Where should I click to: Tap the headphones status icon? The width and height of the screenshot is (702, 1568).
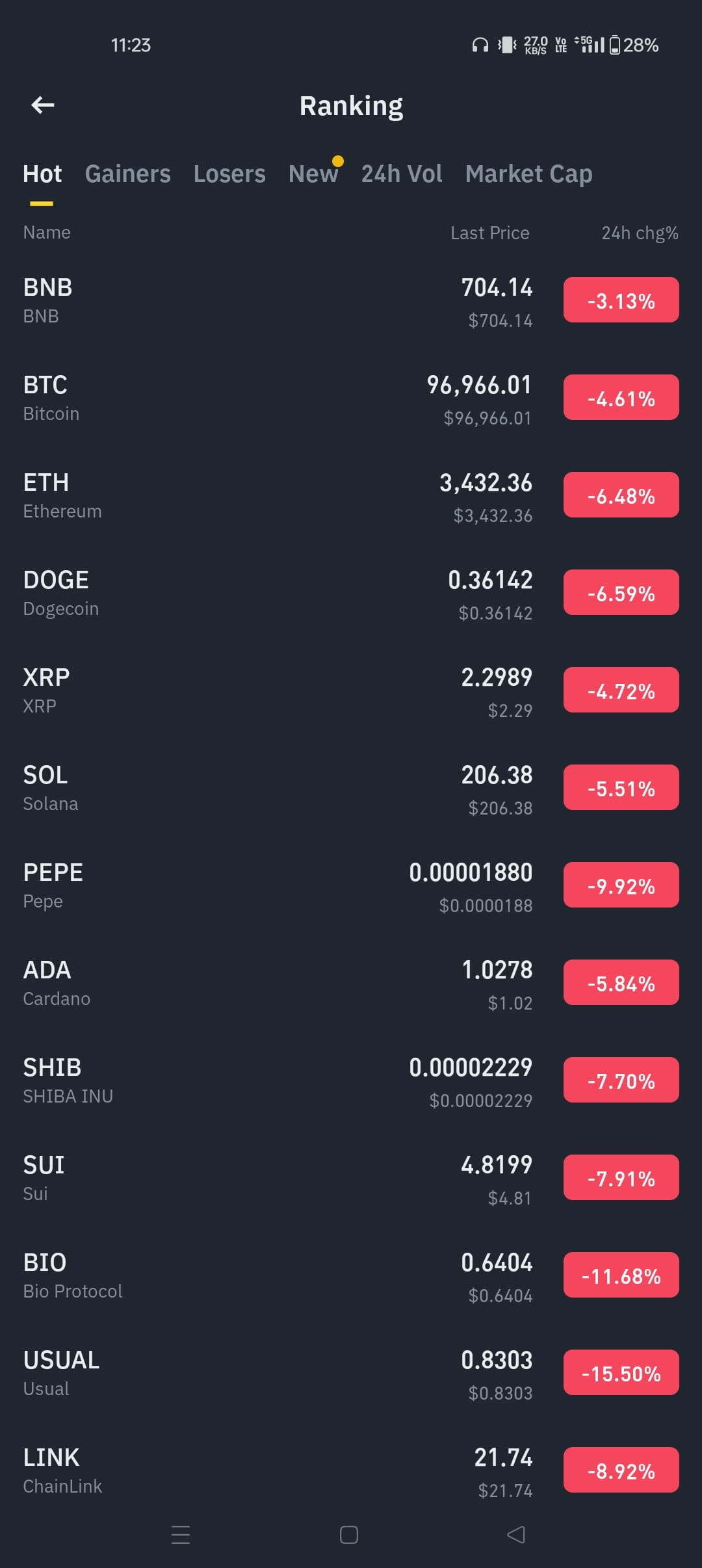[x=480, y=45]
